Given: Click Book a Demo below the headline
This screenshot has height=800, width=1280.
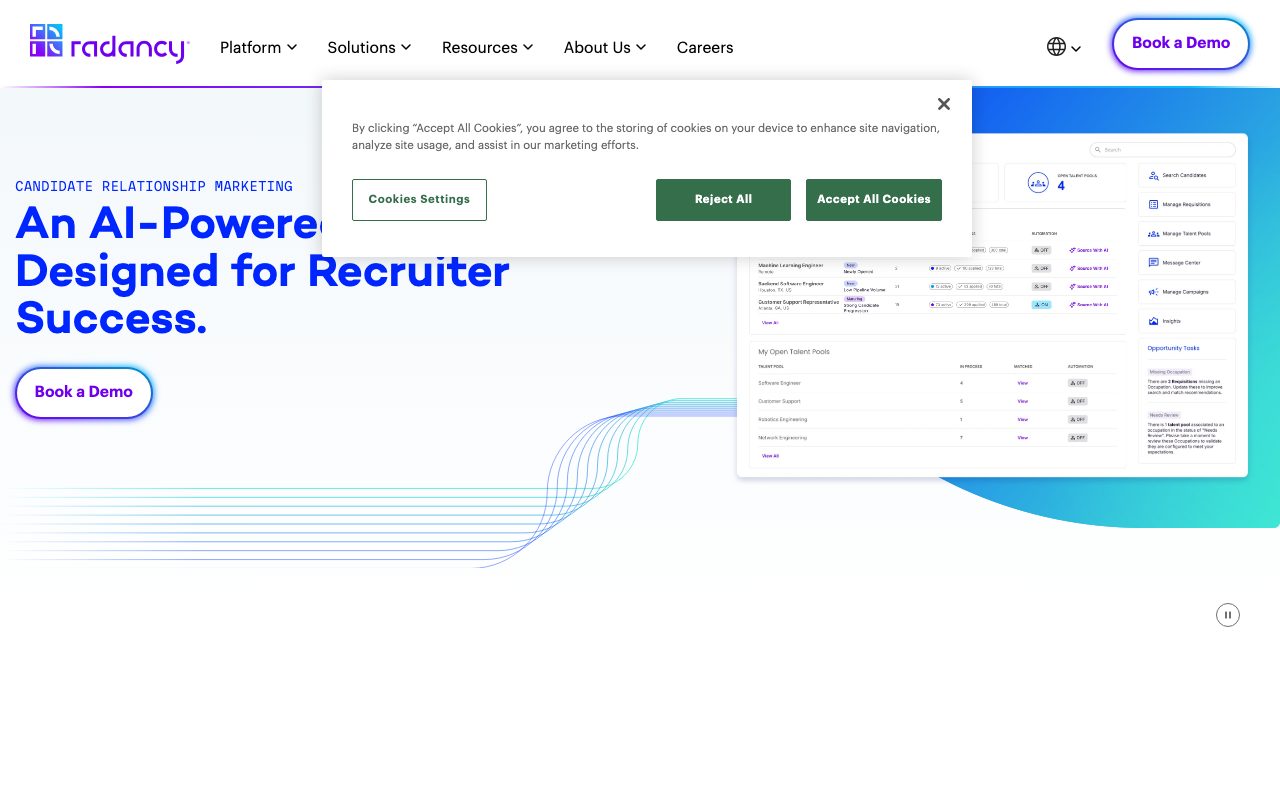Looking at the screenshot, I should coord(84,392).
